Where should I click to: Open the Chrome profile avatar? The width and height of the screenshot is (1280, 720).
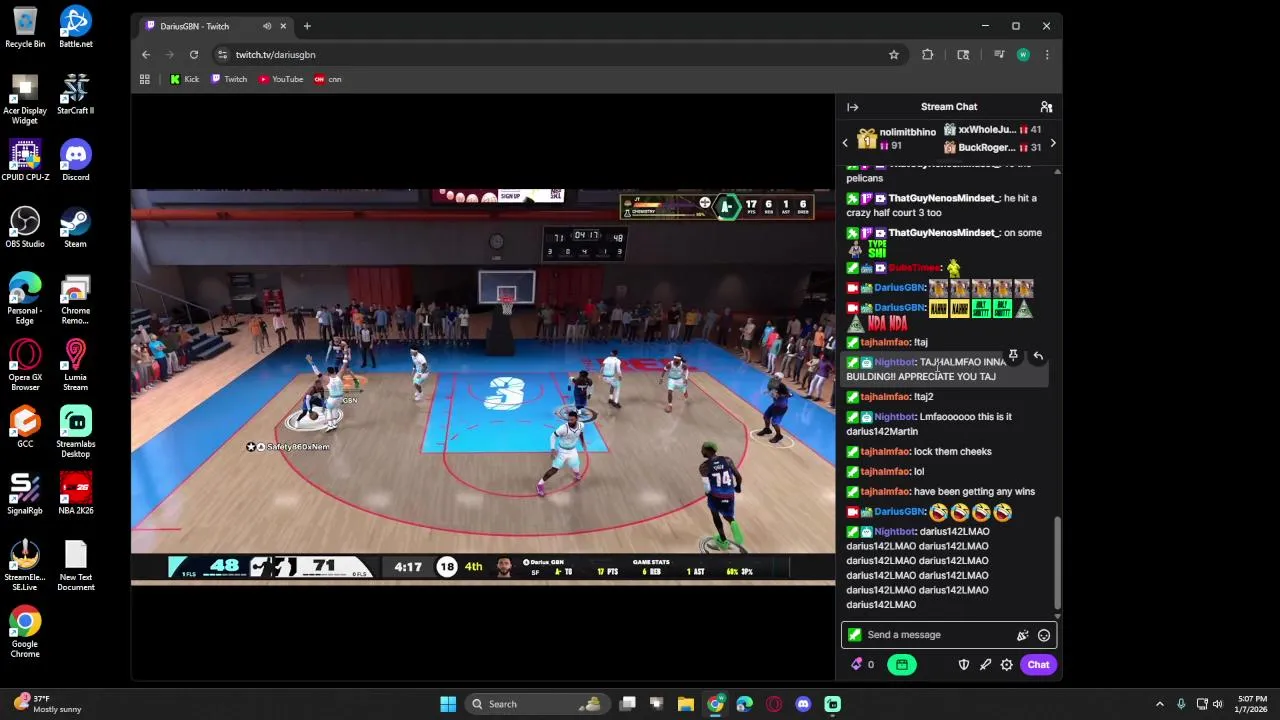1022,55
